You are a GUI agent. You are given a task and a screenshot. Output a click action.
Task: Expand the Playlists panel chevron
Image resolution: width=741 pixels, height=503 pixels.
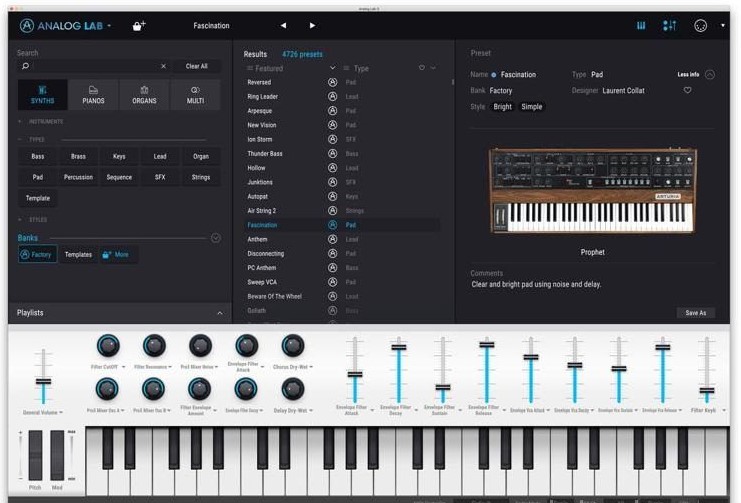pos(220,313)
